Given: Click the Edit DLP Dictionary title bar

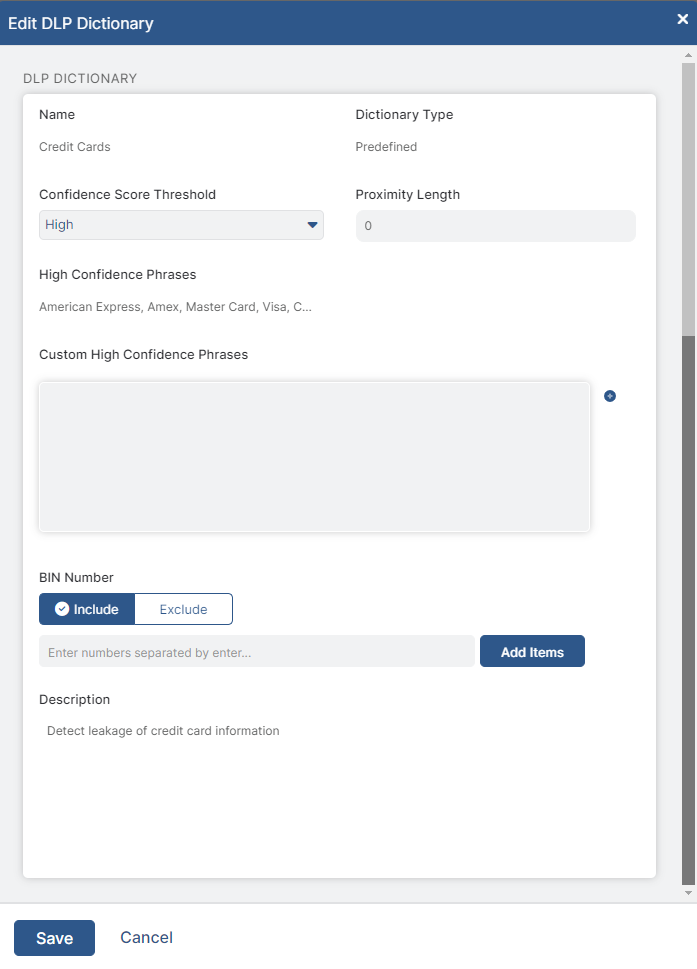Looking at the screenshot, I should click(x=300, y=22).
